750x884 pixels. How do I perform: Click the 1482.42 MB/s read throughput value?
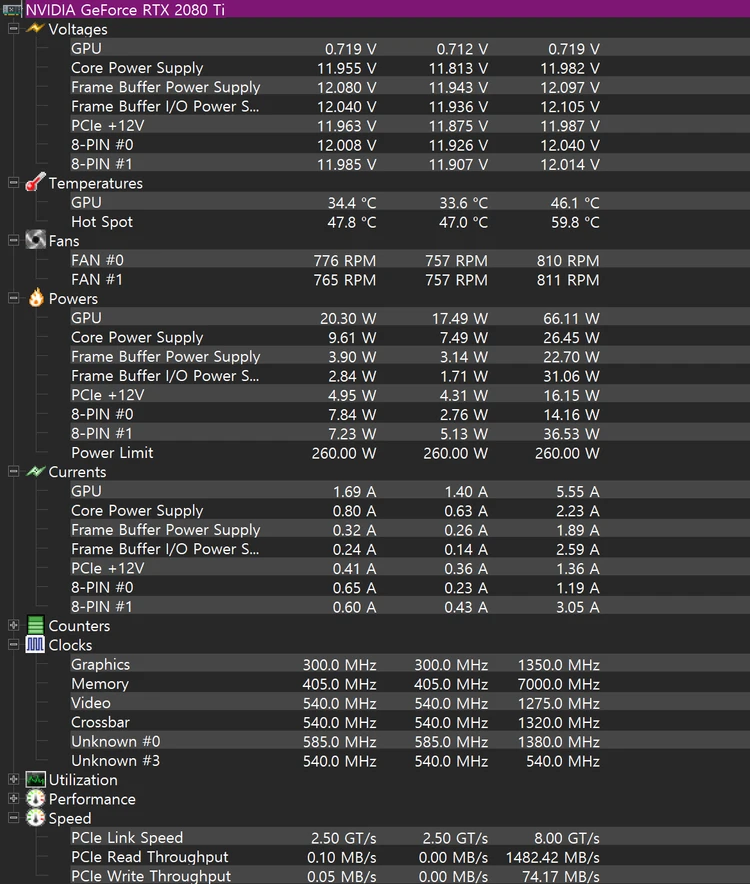coord(553,858)
